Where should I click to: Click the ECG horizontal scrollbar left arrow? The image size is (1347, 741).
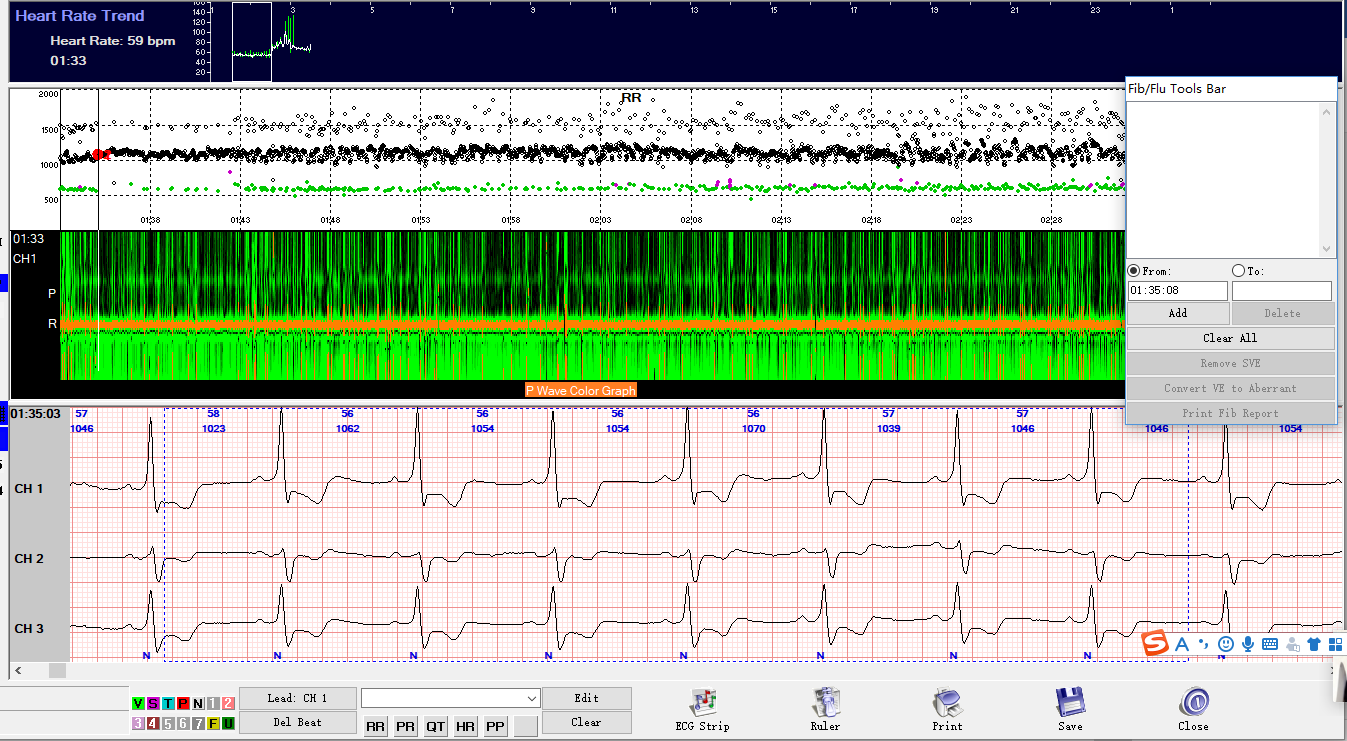(x=17, y=670)
